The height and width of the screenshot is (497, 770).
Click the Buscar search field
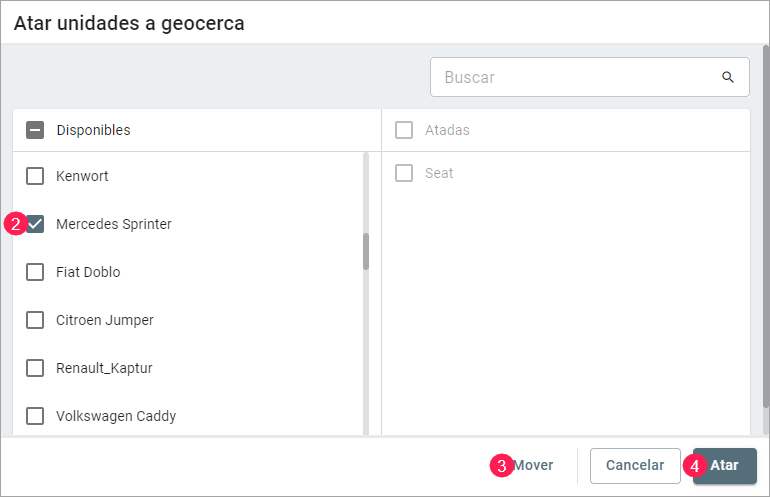tap(575, 77)
